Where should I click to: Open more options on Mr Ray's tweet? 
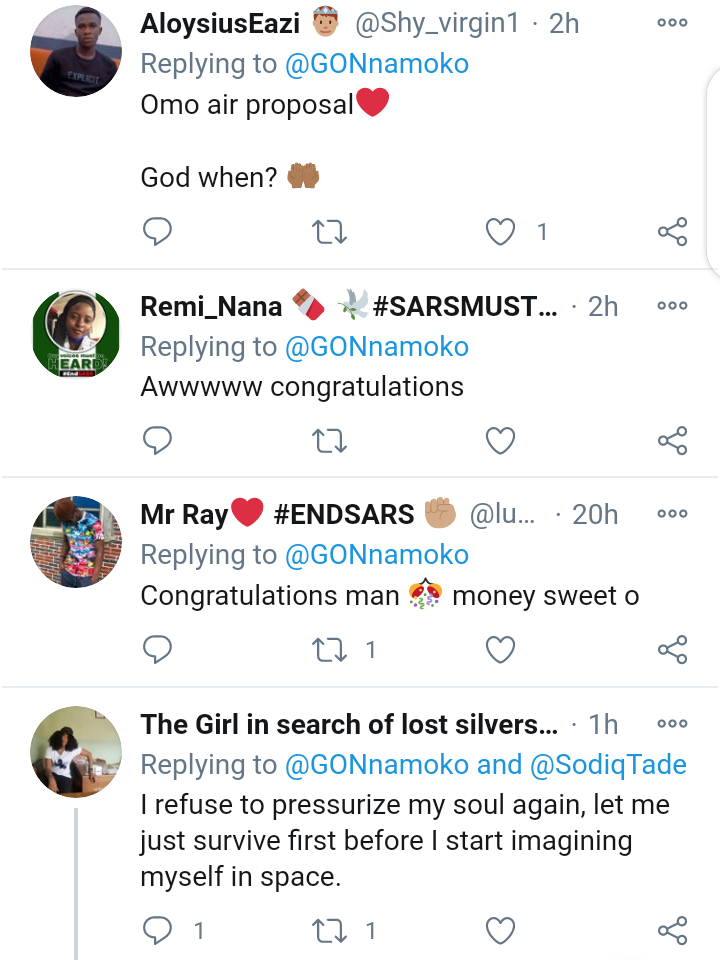pos(672,514)
